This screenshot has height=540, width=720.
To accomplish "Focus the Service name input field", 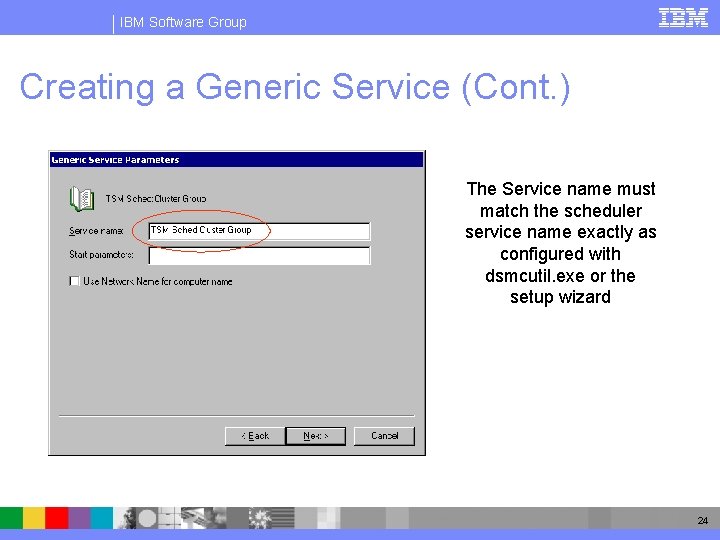I will (x=259, y=231).
